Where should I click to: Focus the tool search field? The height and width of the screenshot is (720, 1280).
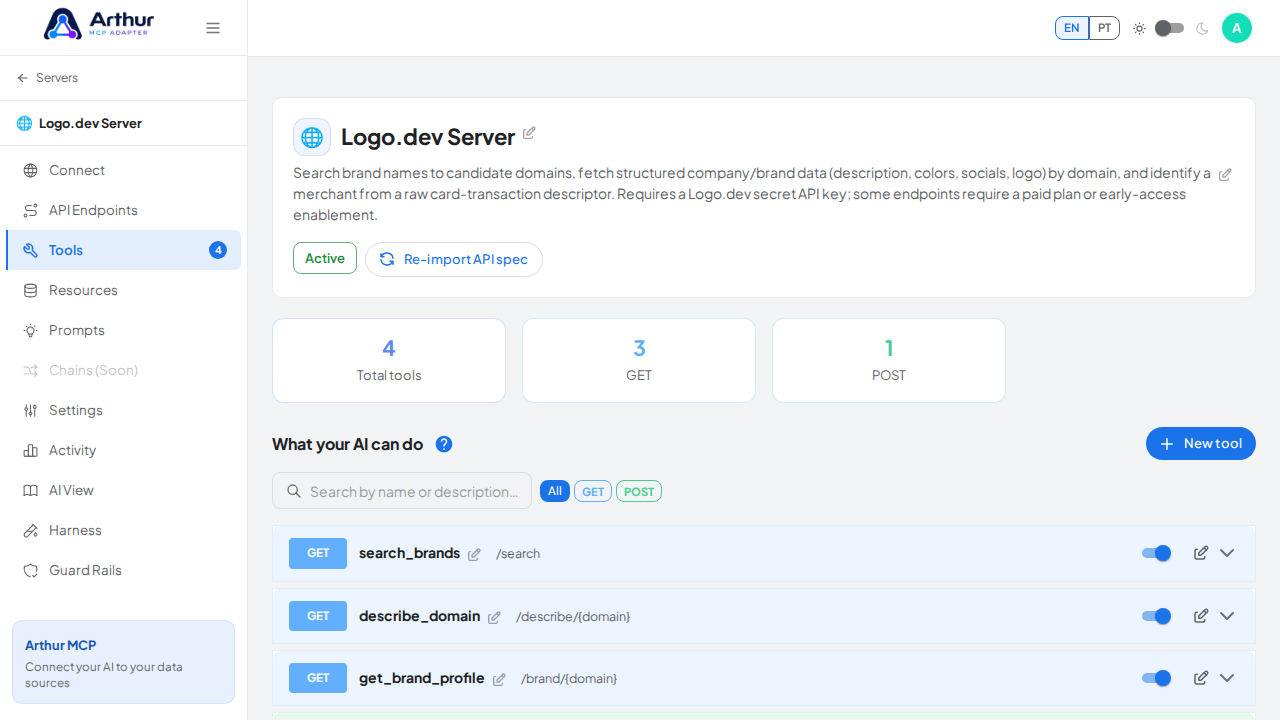tap(402, 491)
